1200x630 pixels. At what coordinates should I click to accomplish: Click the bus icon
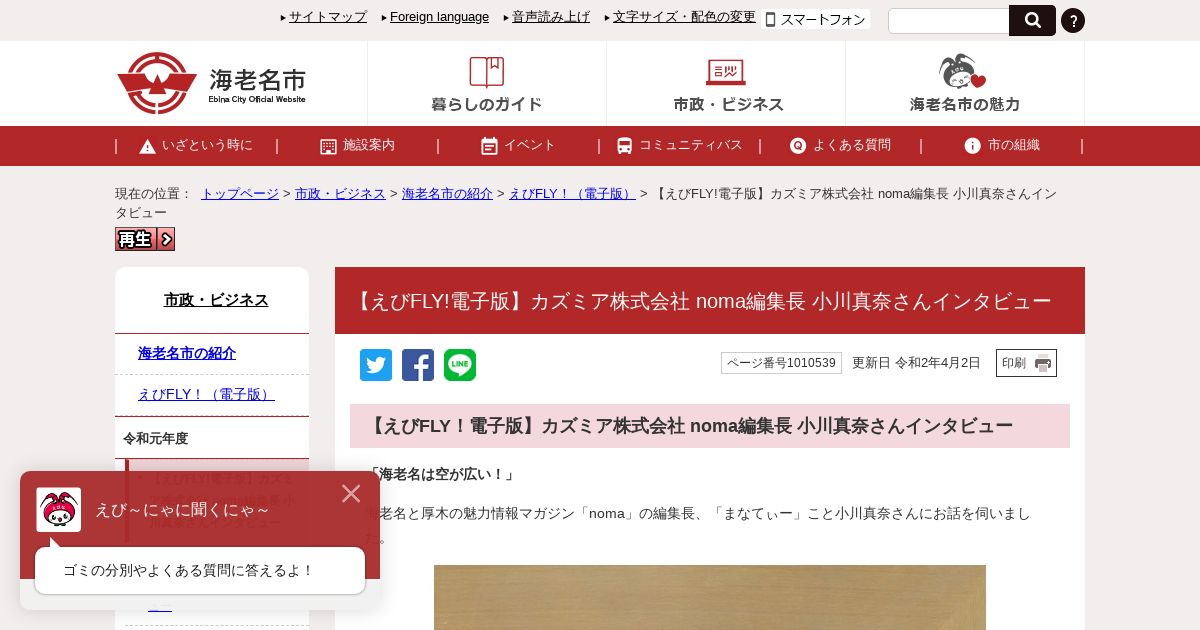(x=624, y=146)
